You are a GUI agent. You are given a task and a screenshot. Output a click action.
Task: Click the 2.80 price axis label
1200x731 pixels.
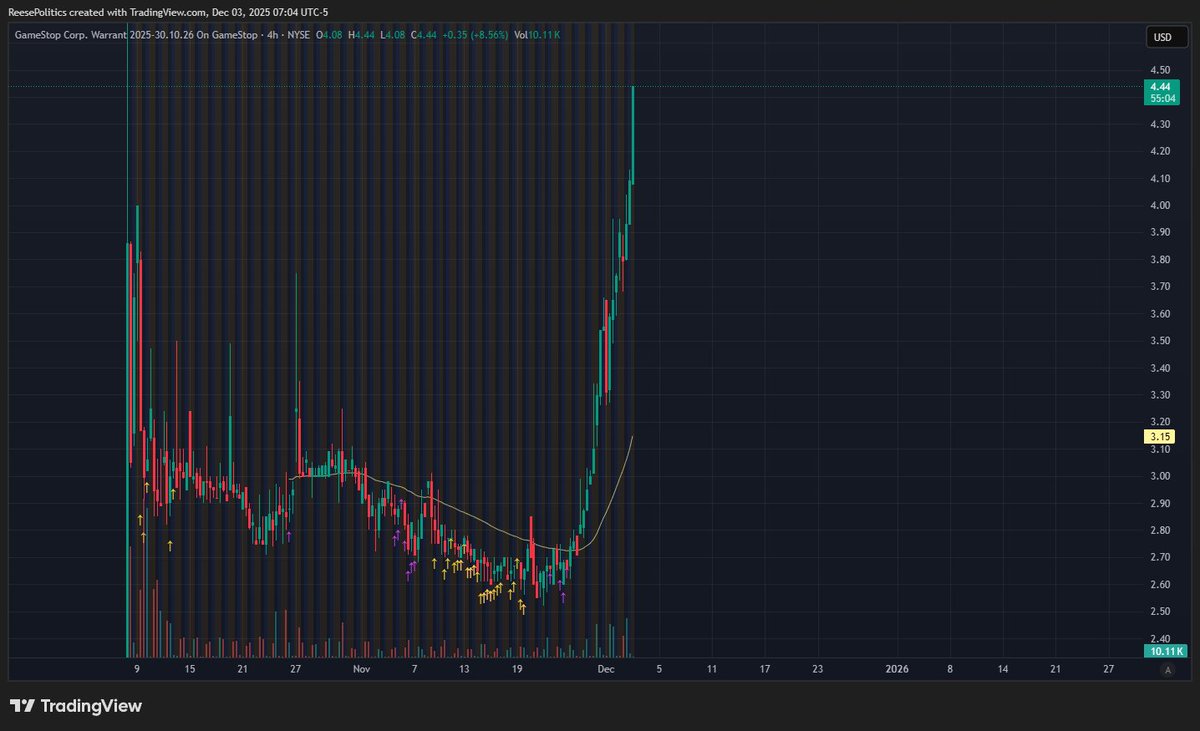click(x=1160, y=530)
